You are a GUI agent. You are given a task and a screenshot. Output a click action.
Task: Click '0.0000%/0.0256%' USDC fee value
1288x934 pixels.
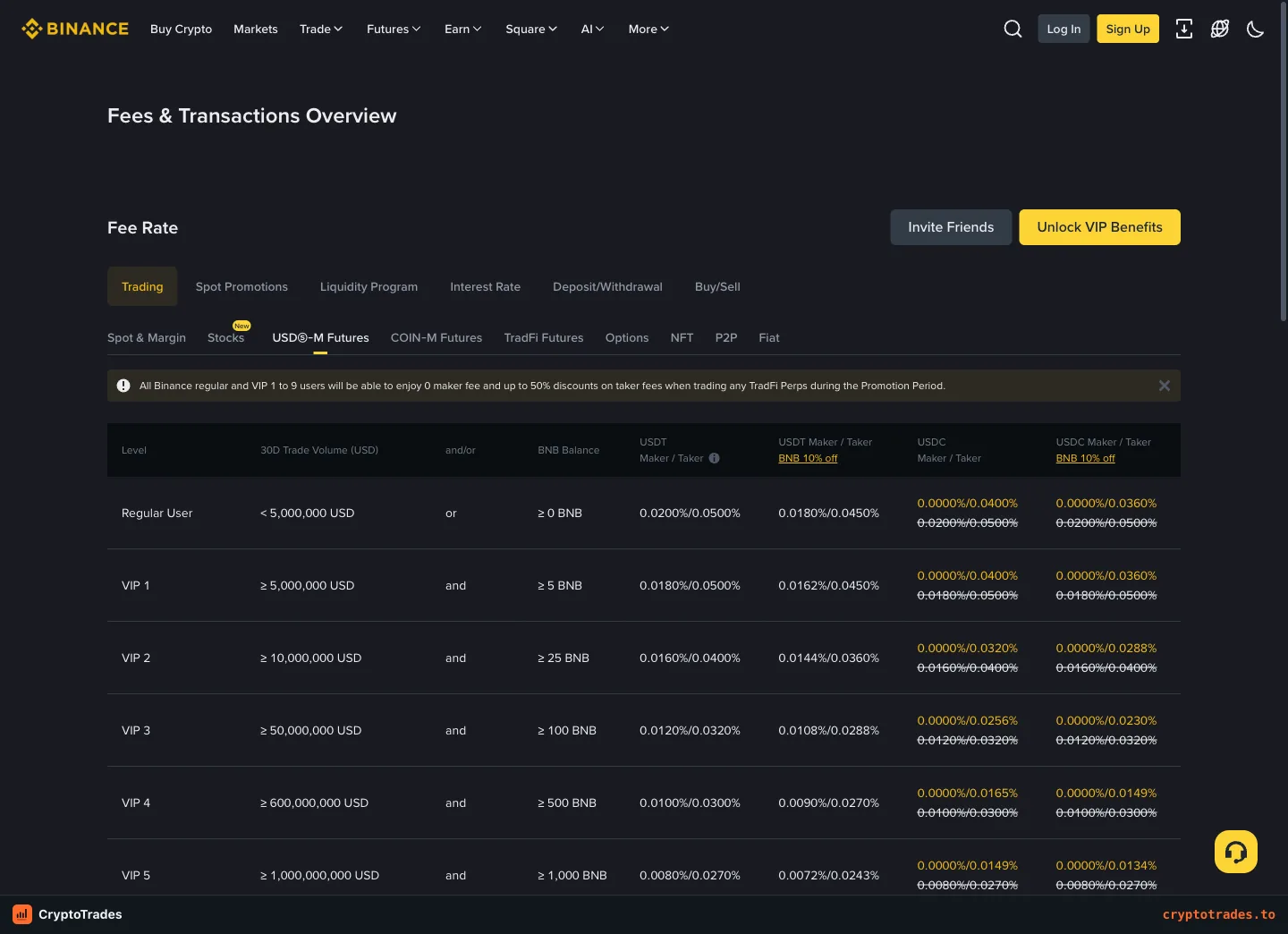pyautogui.click(x=967, y=720)
